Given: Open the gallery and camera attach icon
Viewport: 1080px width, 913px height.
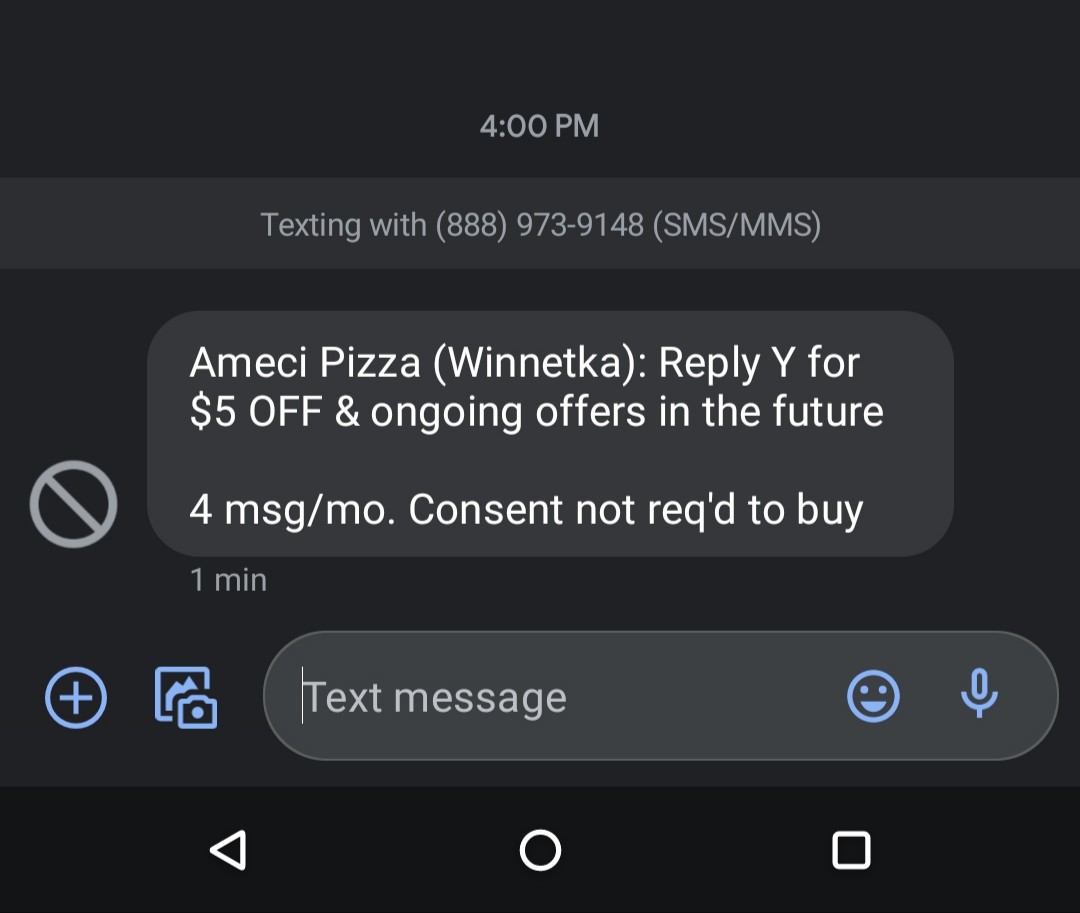Looking at the screenshot, I should [186, 696].
